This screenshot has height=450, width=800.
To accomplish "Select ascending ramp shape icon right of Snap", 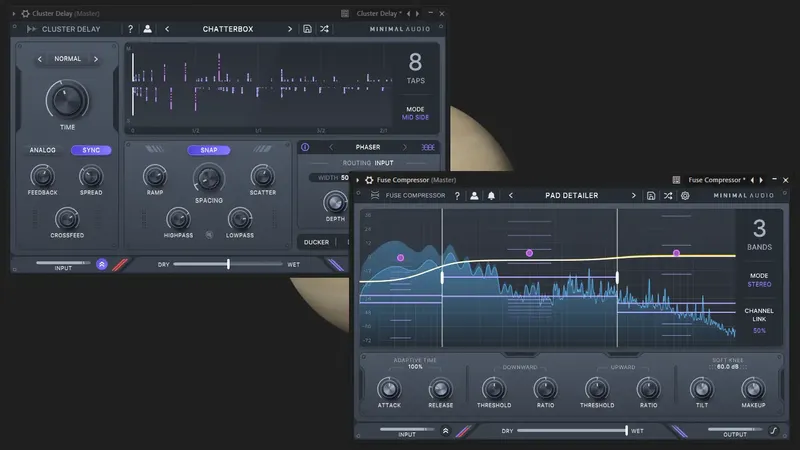I will pos(262,149).
